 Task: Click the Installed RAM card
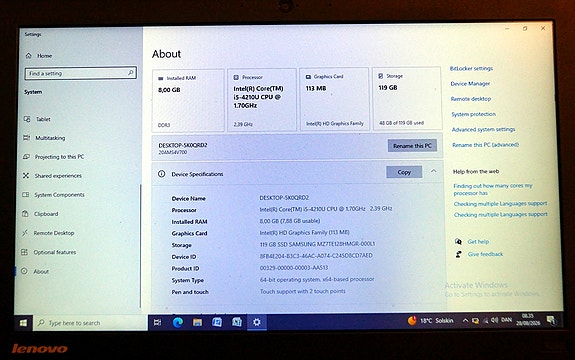(x=188, y=100)
